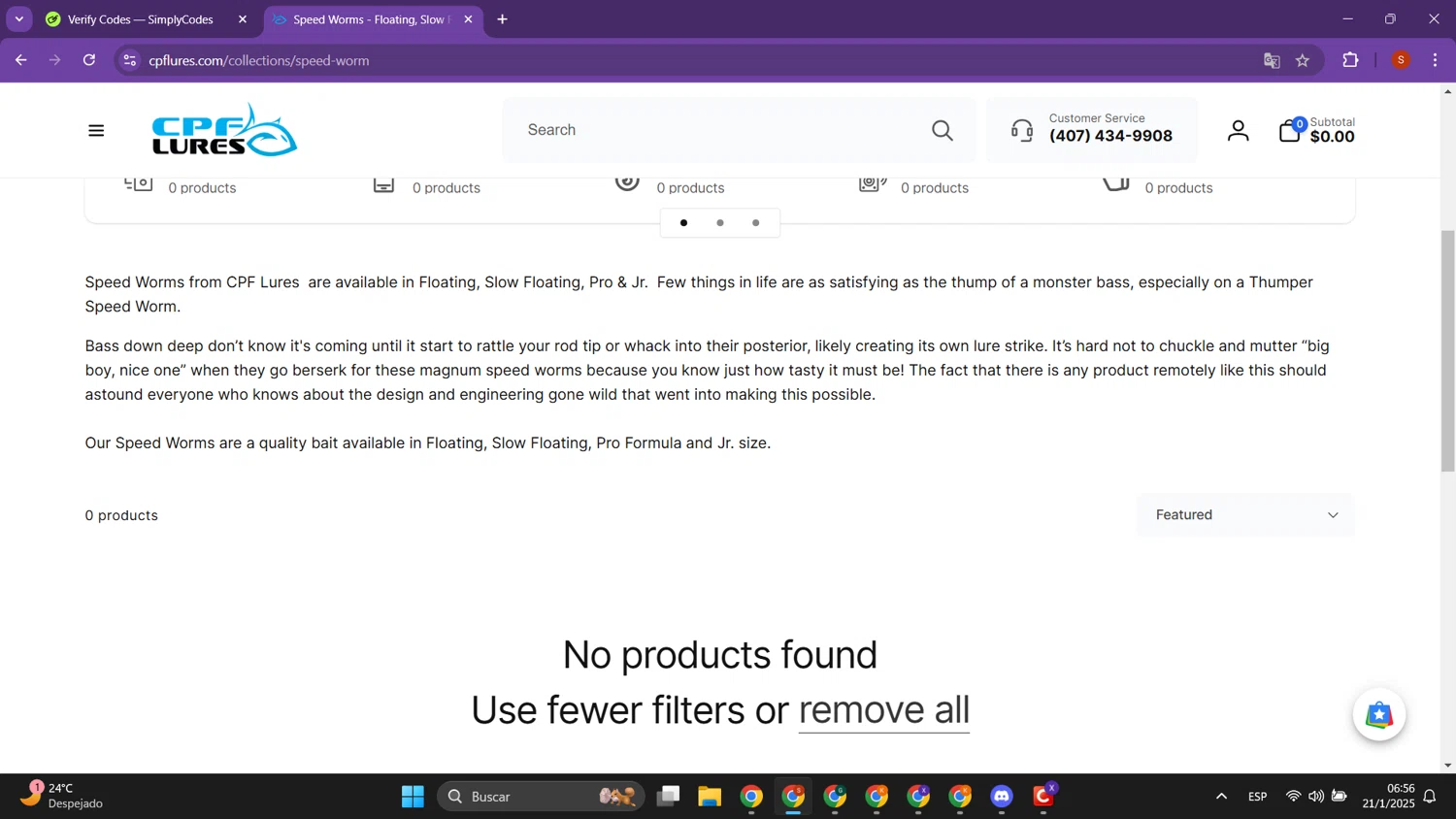Click the 0 products count above results
Viewport: 1456px width, 819px height.
(121, 515)
